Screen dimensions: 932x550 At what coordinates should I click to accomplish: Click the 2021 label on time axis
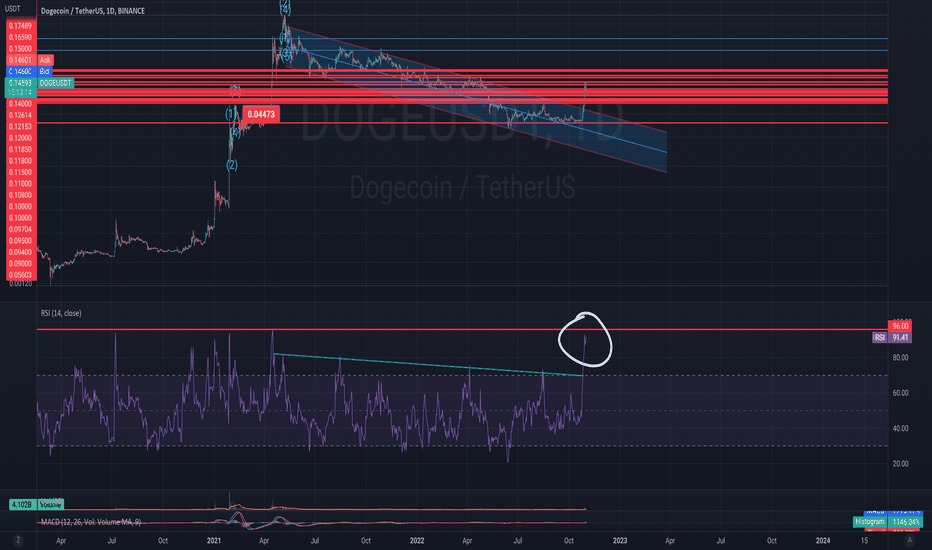click(214, 540)
